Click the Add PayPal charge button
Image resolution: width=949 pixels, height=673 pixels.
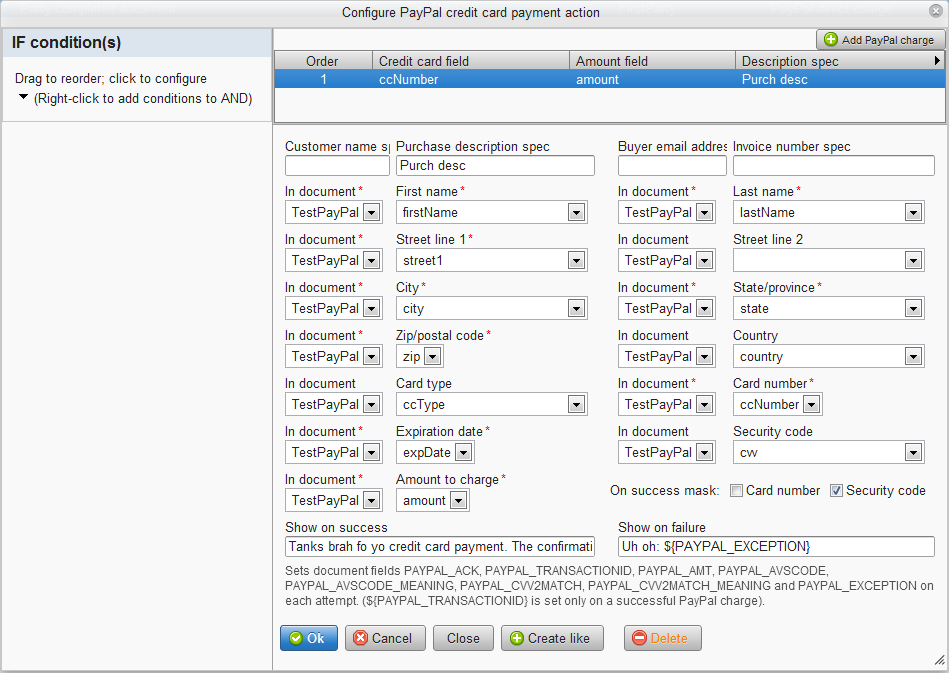(880, 40)
